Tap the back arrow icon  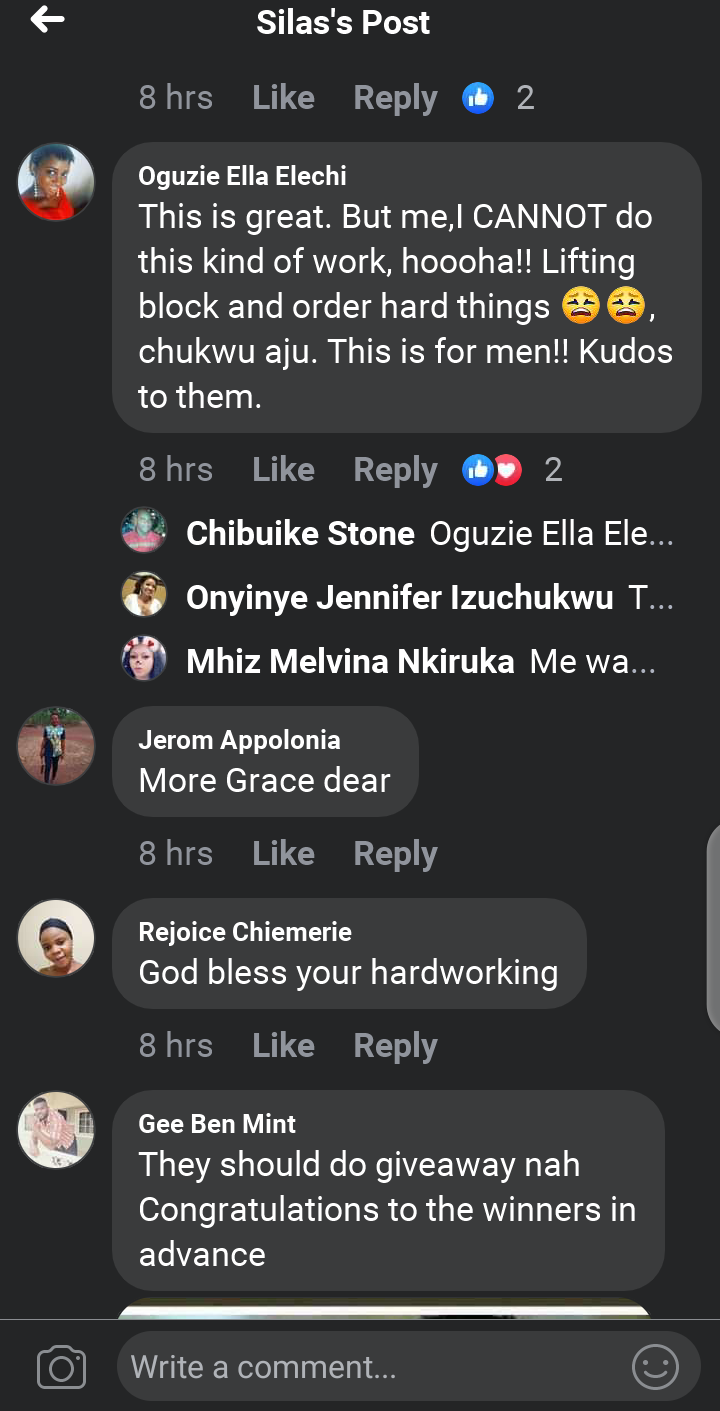click(47, 20)
